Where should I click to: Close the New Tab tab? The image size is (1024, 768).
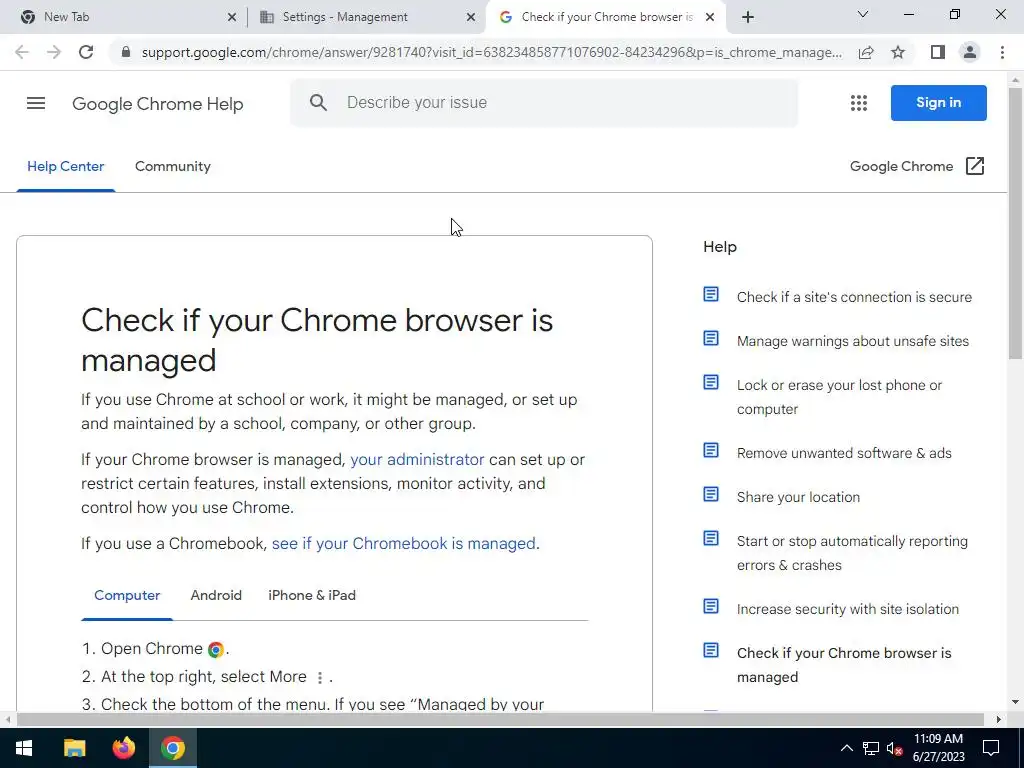pyautogui.click(x=232, y=18)
